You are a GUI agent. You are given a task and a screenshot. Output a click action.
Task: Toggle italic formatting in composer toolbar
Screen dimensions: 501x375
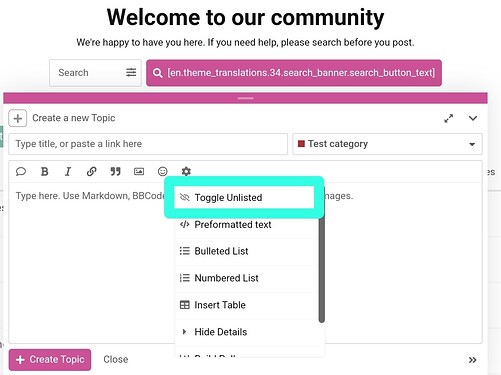tap(68, 172)
